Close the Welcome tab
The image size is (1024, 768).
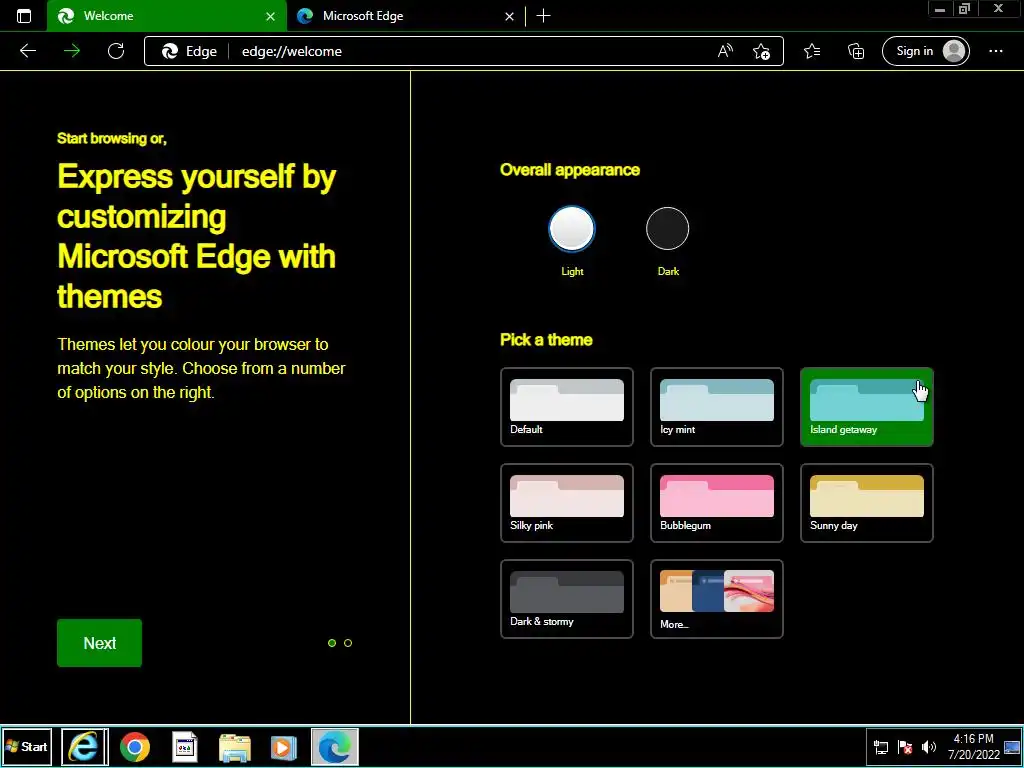coord(270,16)
